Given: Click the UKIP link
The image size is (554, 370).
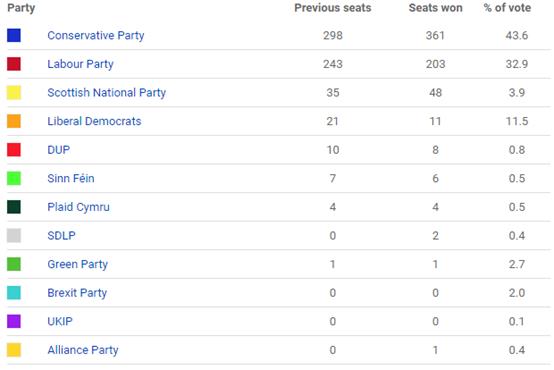Looking at the screenshot, I should (60, 322).
